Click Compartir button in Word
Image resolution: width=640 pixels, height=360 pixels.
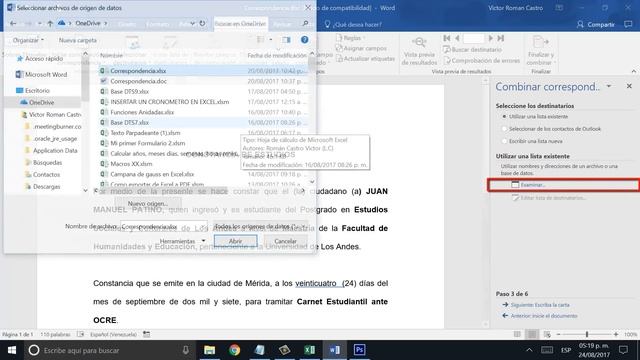tap(596, 24)
